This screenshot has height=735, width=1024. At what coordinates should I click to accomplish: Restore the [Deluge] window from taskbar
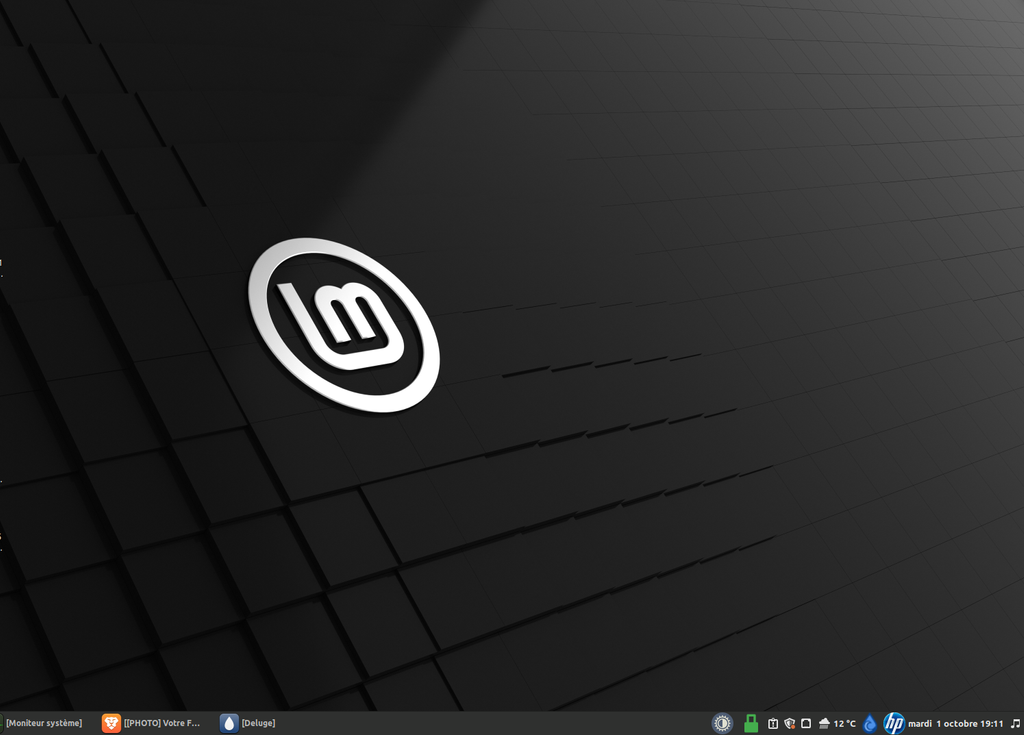(x=258, y=723)
